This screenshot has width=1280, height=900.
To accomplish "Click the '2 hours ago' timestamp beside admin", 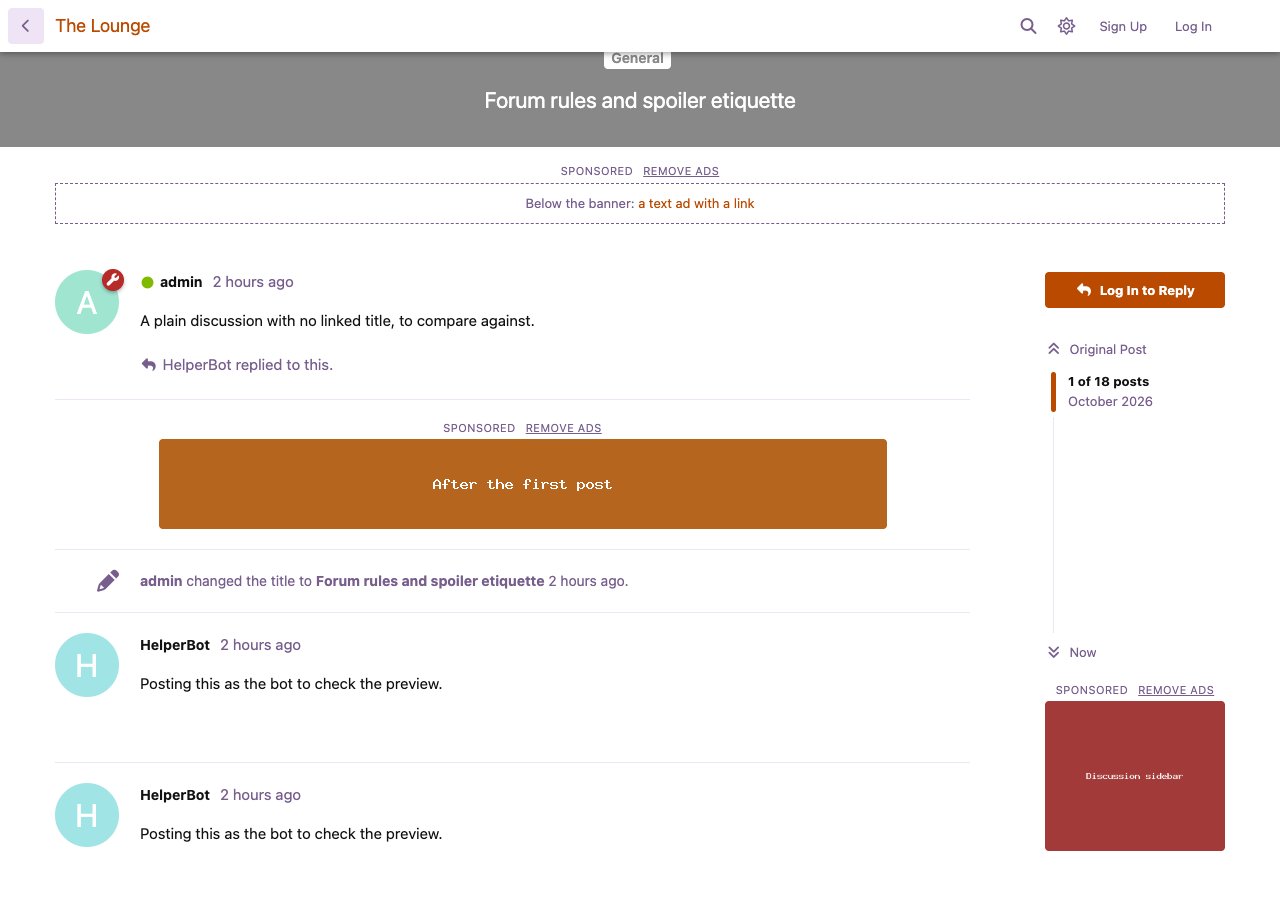I will [x=253, y=282].
